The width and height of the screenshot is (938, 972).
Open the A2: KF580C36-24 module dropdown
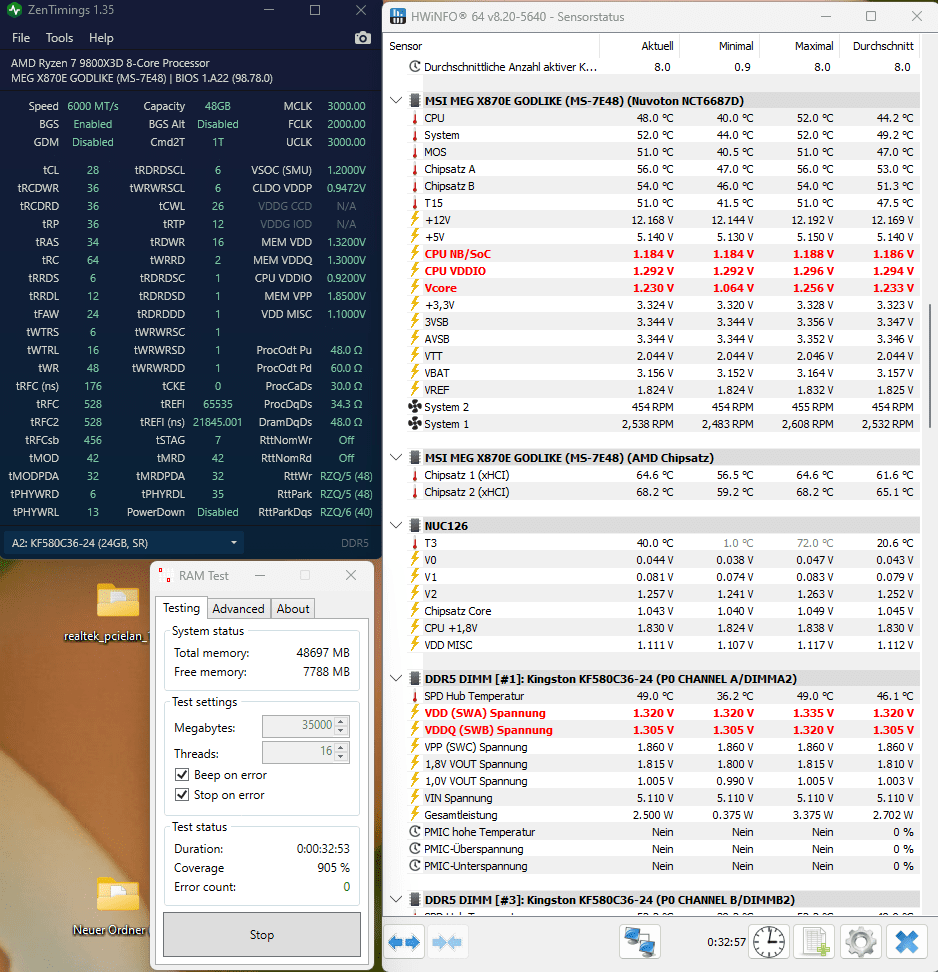coord(124,543)
